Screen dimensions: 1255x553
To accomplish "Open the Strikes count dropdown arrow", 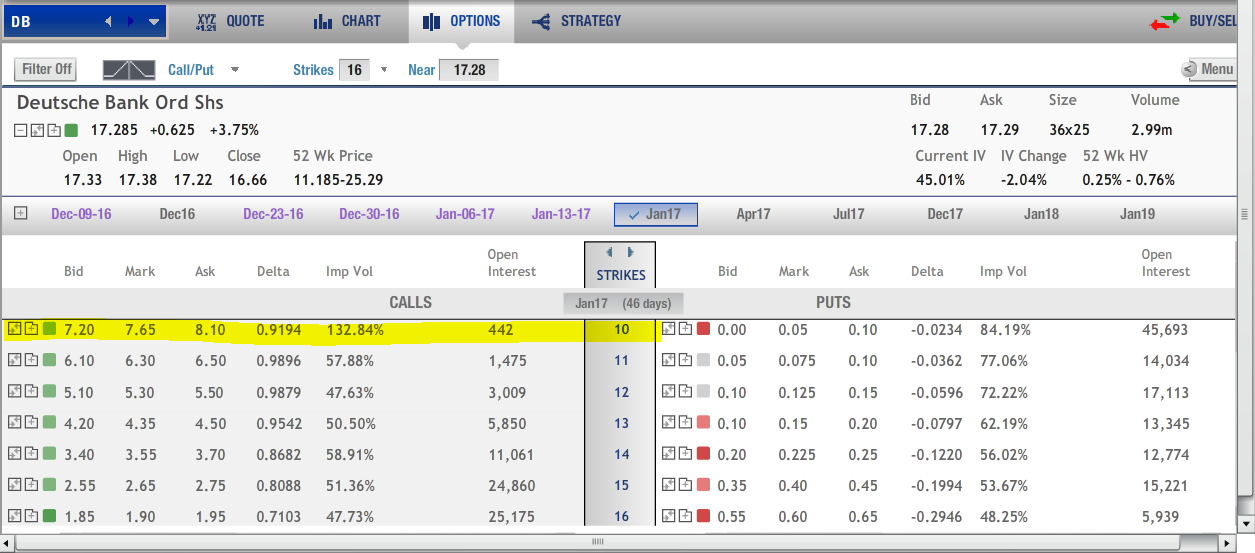I will pyautogui.click(x=384, y=70).
